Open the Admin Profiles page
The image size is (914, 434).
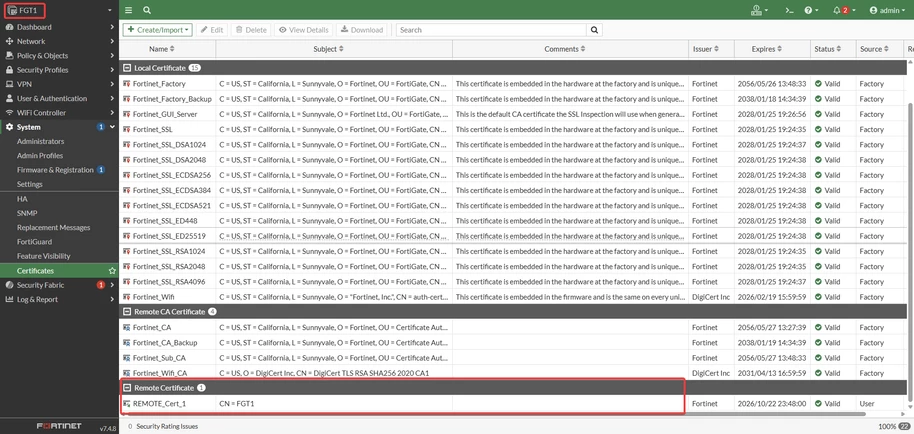pyautogui.click(x=40, y=156)
